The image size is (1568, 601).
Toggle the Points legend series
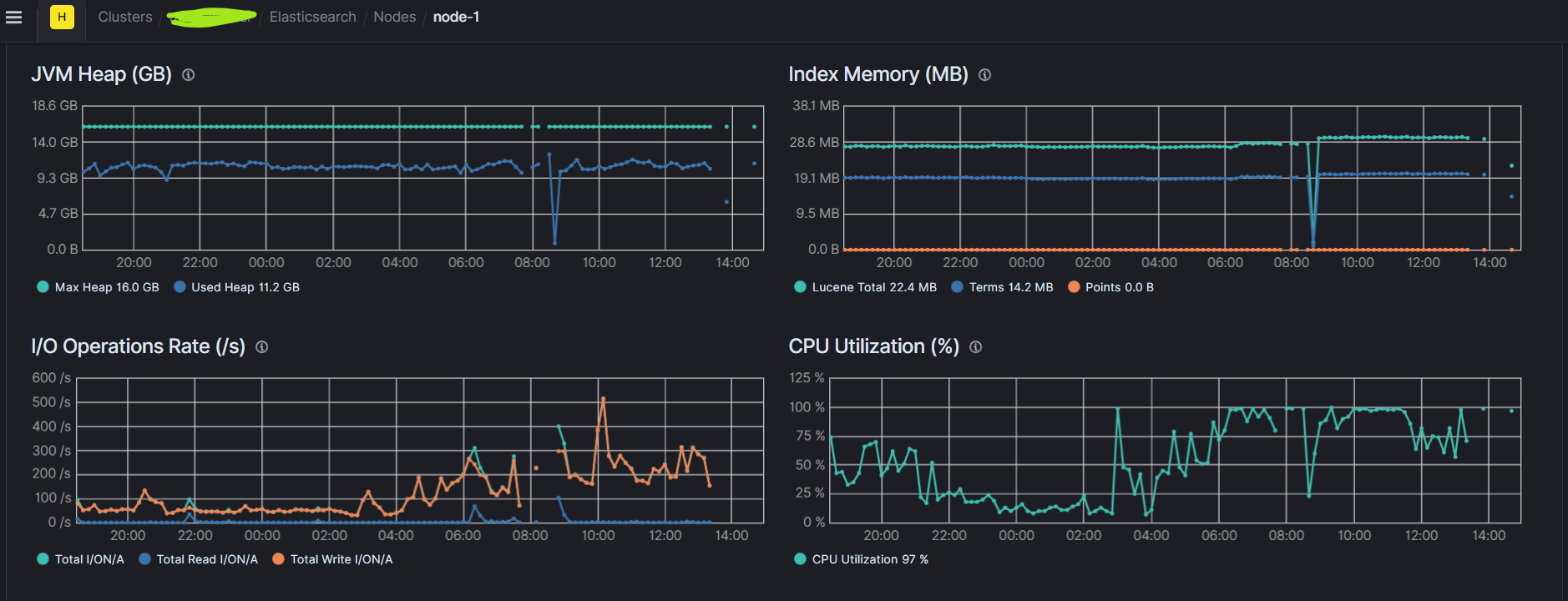1110,287
